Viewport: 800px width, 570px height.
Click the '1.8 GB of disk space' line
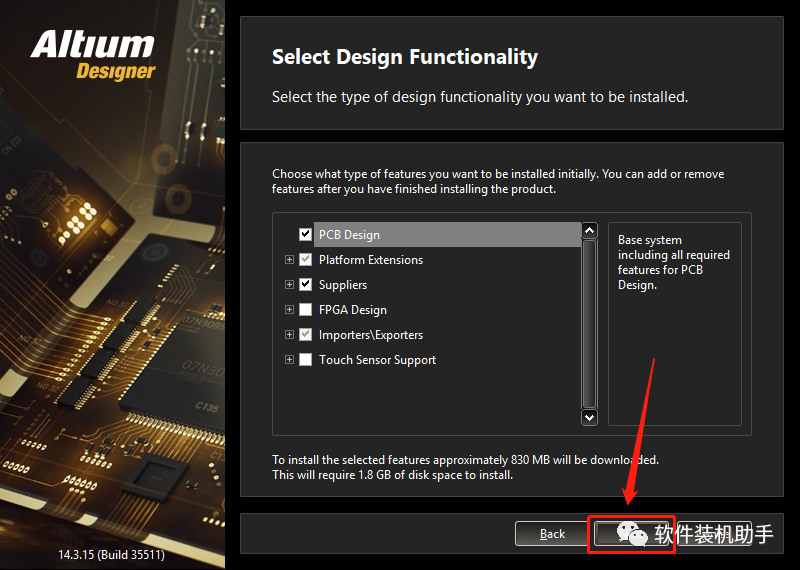[392, 475]
